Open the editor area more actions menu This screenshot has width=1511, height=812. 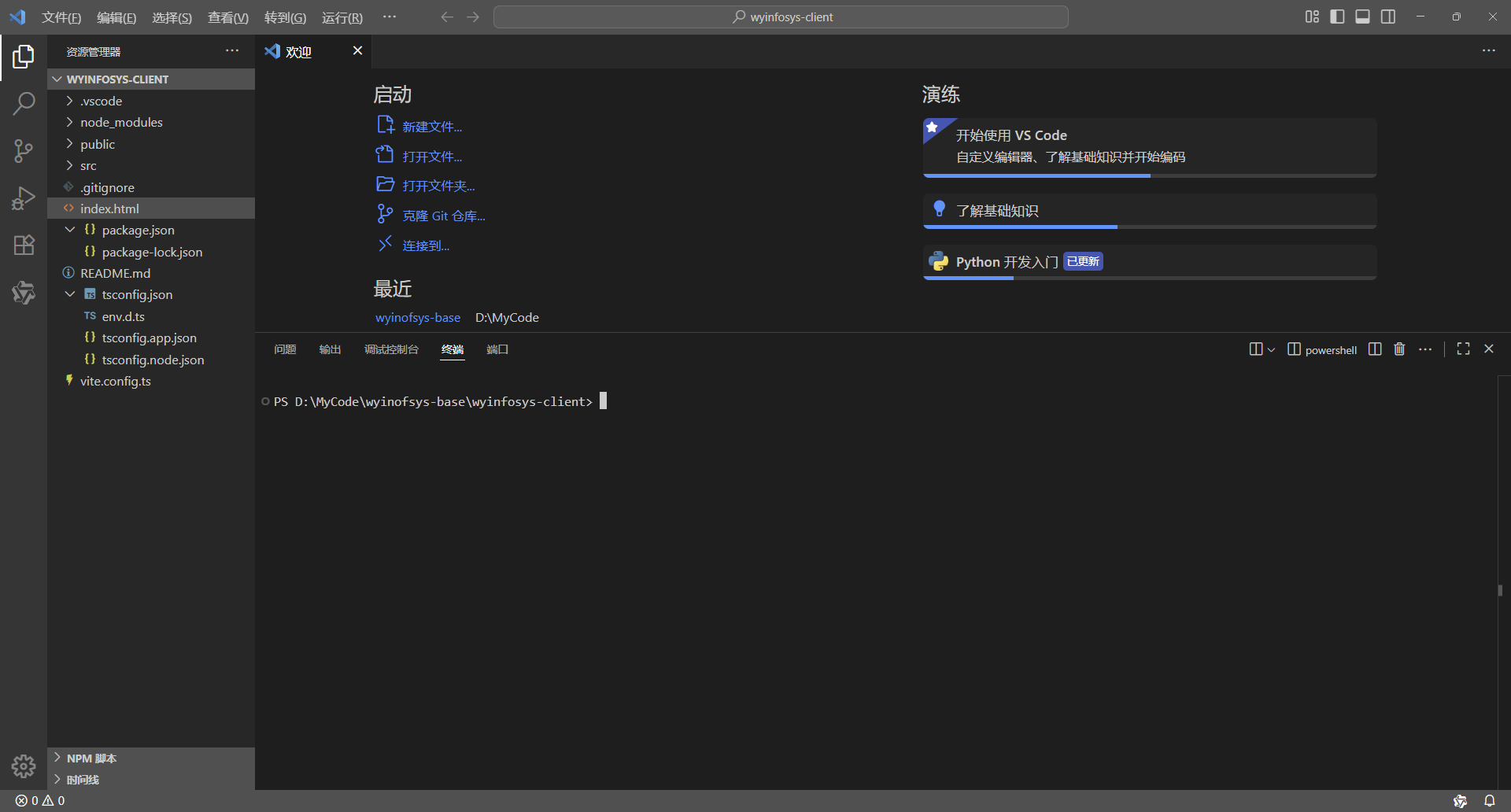(x=1489, y=51)
